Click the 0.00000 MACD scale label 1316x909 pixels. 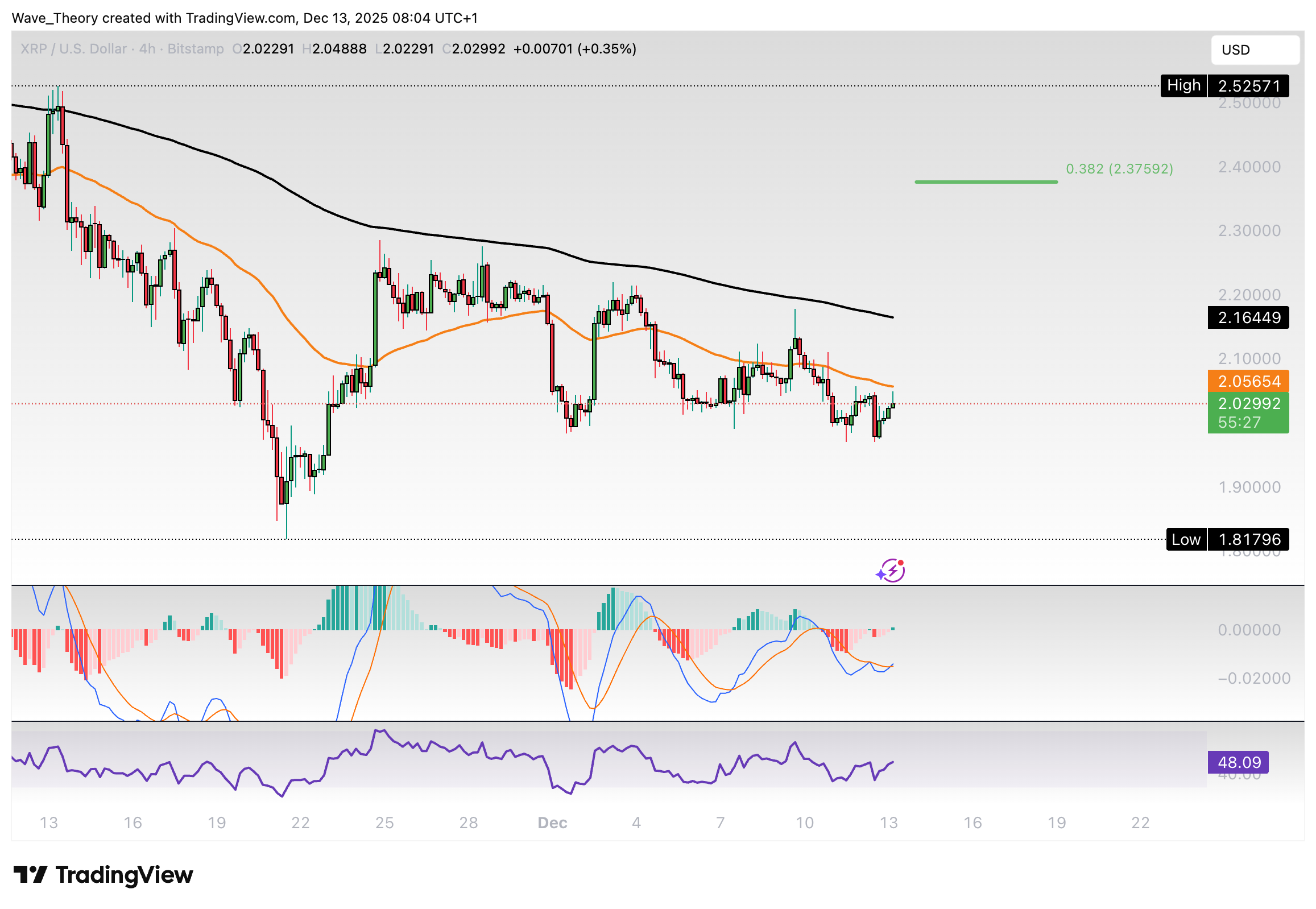pos(1249,630)
